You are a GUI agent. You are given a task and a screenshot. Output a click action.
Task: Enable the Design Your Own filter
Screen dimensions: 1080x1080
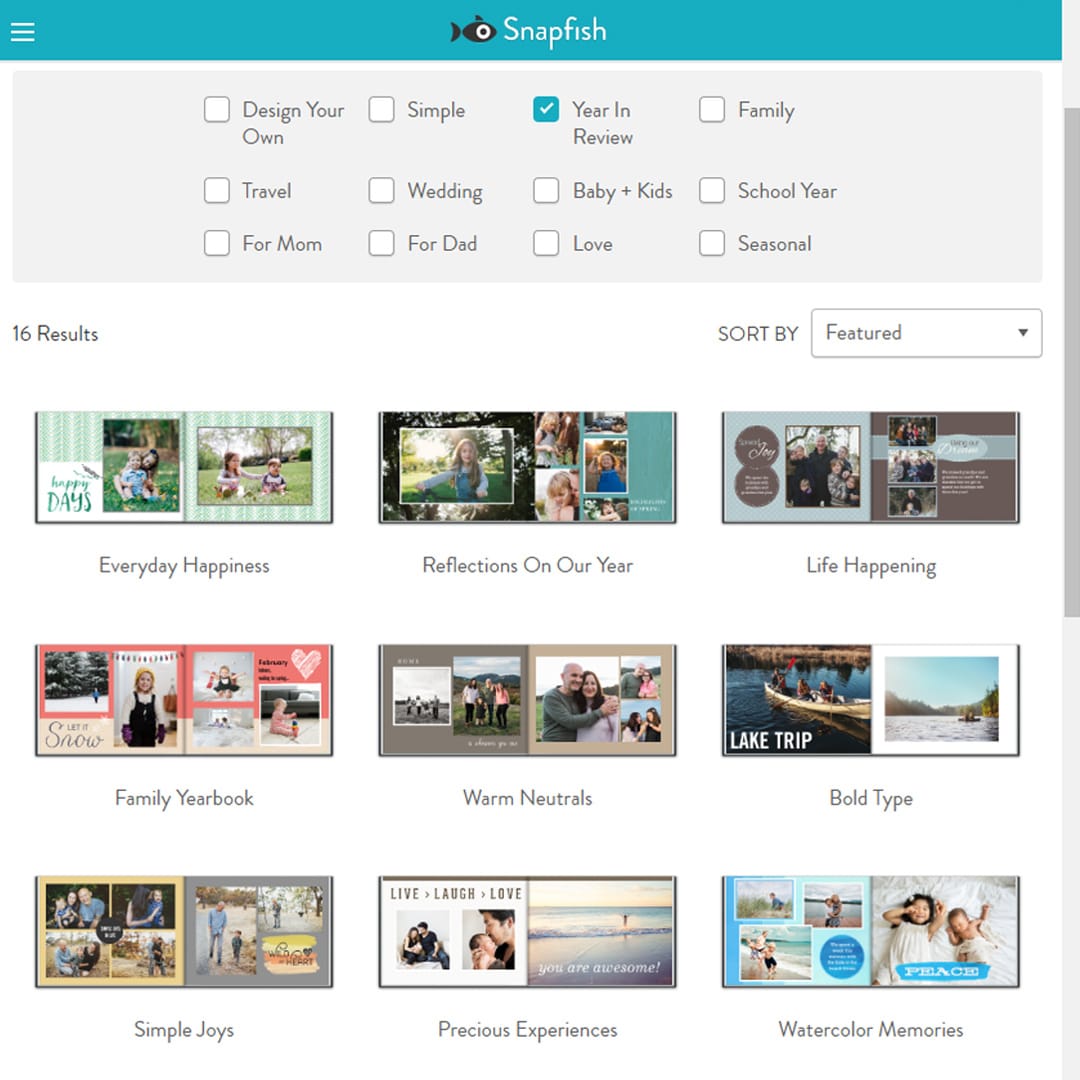tap(217, 109)
